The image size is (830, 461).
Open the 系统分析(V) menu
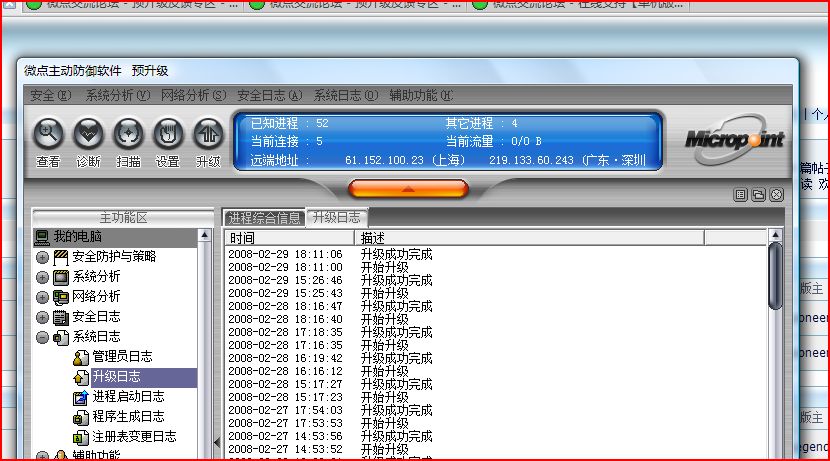(x=118, y=95)
